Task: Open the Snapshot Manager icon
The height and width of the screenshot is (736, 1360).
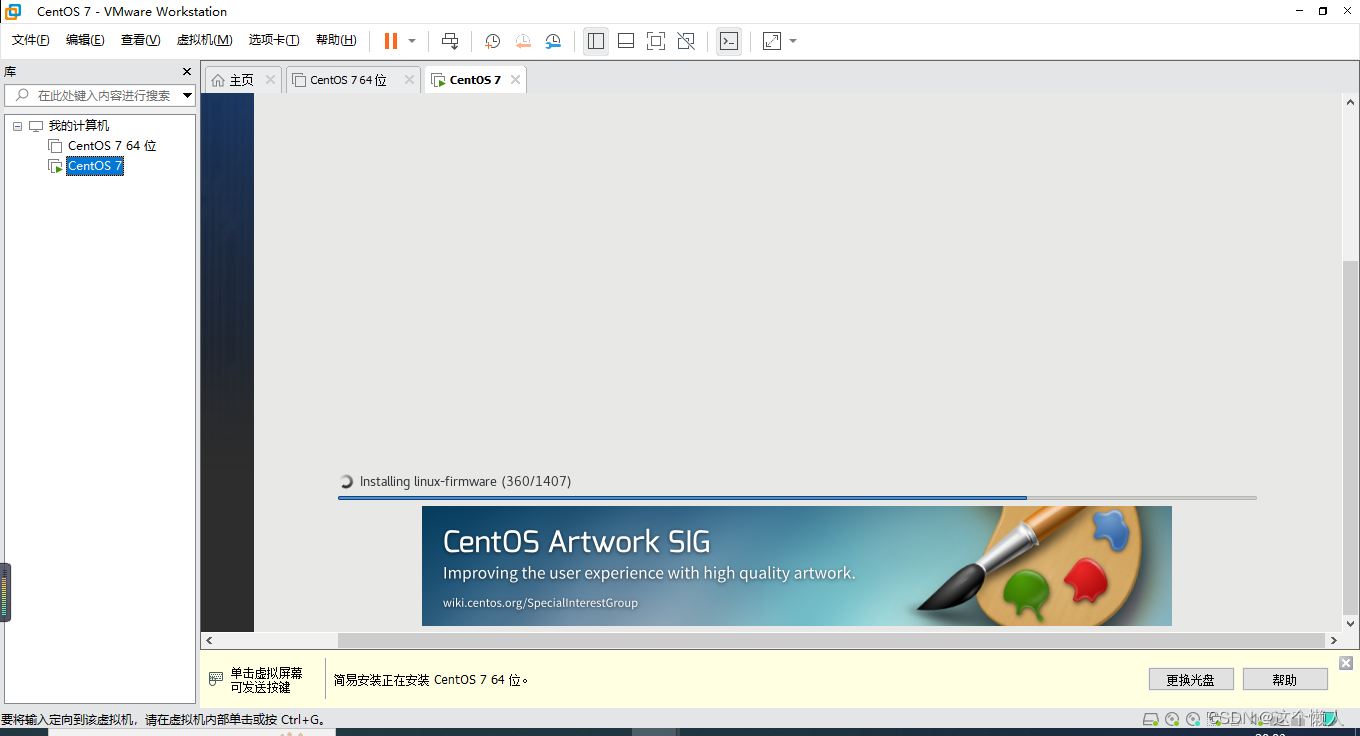Action: (553, 41)
